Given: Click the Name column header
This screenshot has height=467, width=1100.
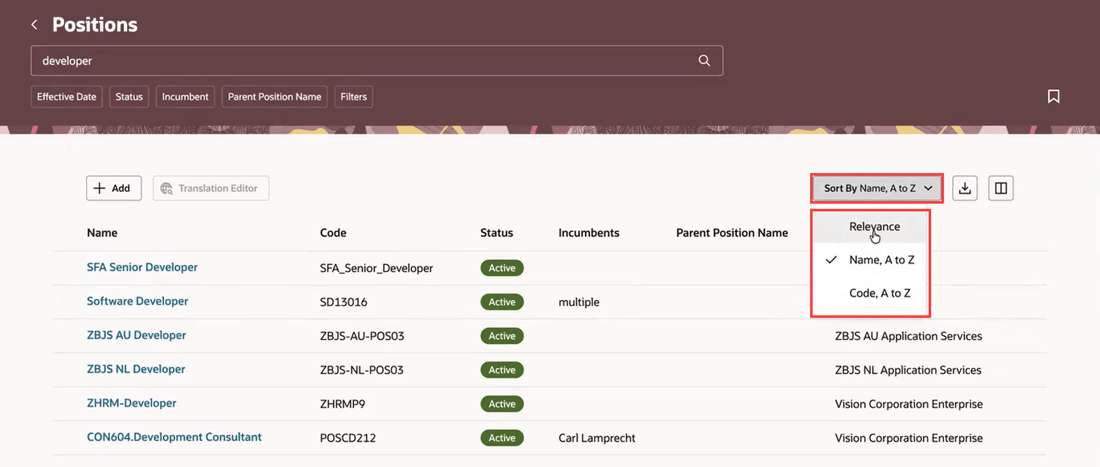Looking at the screenshot, I should [x=102, y=233].
